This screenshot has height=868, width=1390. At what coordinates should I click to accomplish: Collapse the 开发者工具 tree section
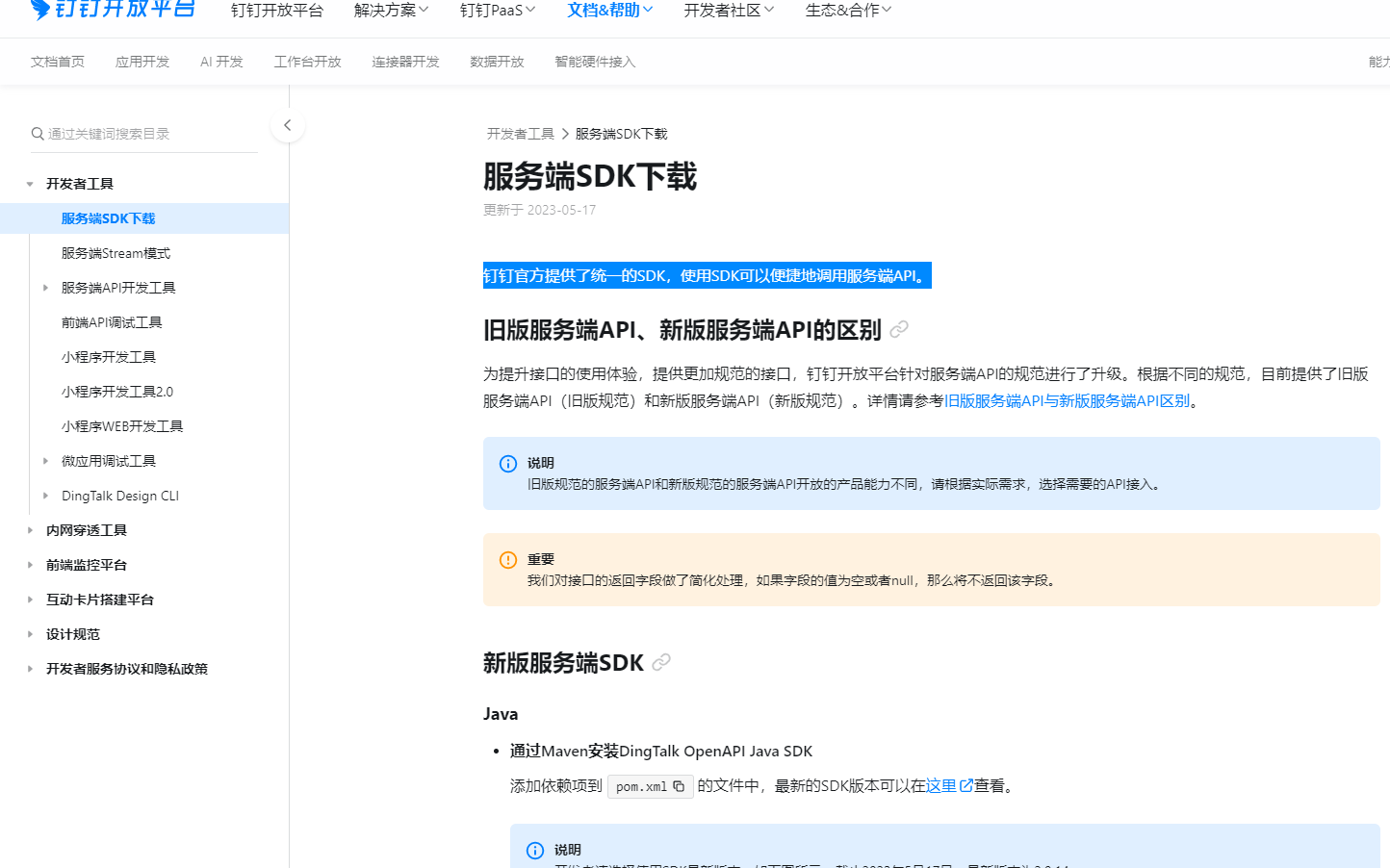tap(30, 184)
